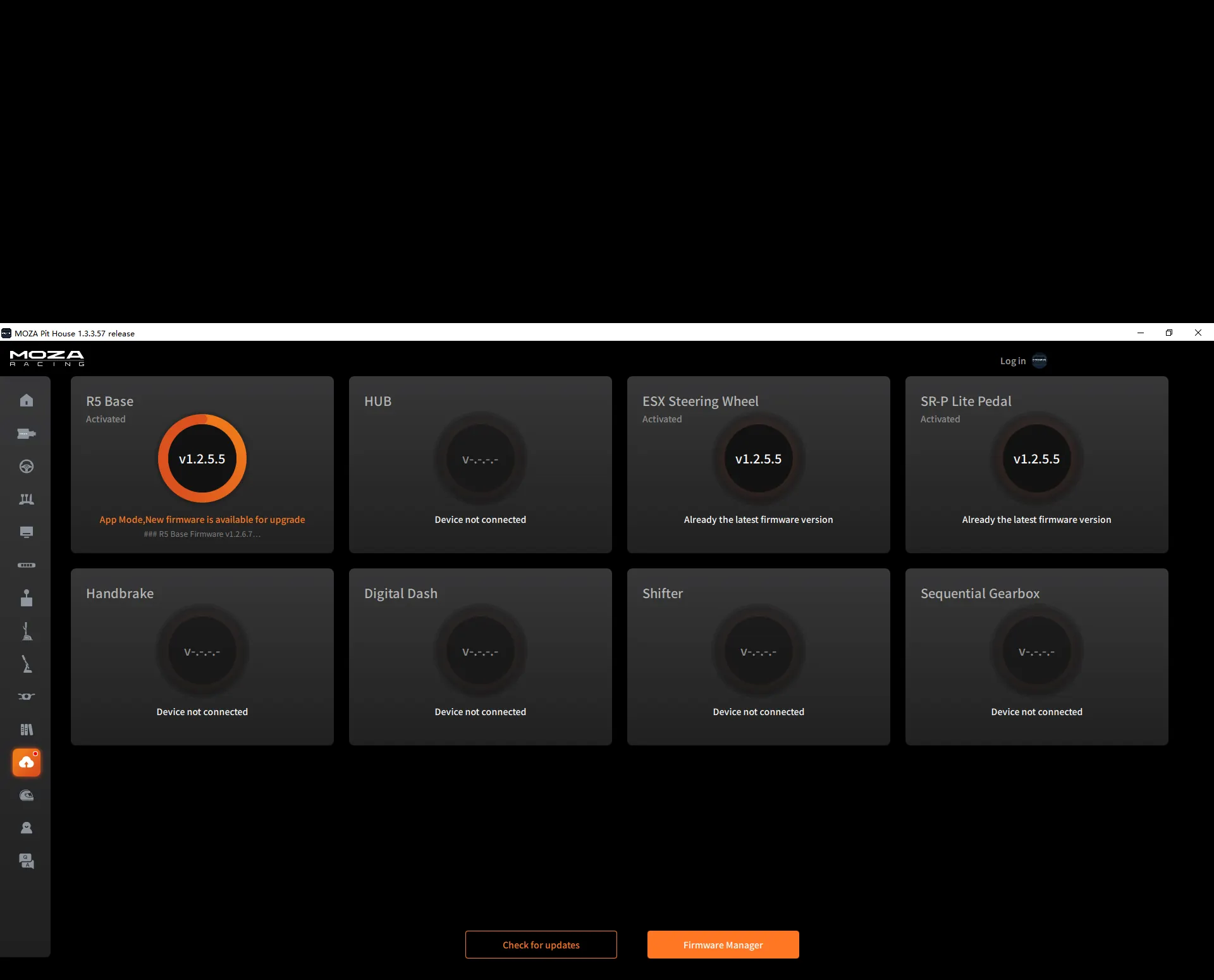Select the SR-P Lite Pedal version dial
The width and height of the screenshot is (1214, 980).
(1037, 458)
